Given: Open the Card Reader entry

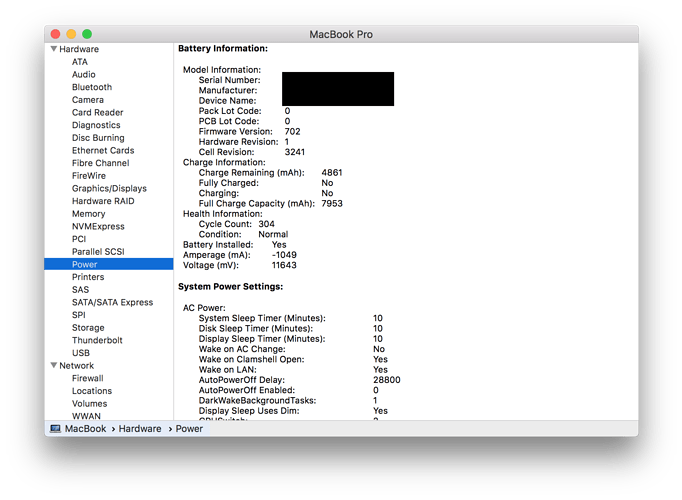Looking at the screenshot, I should (97, 112).
